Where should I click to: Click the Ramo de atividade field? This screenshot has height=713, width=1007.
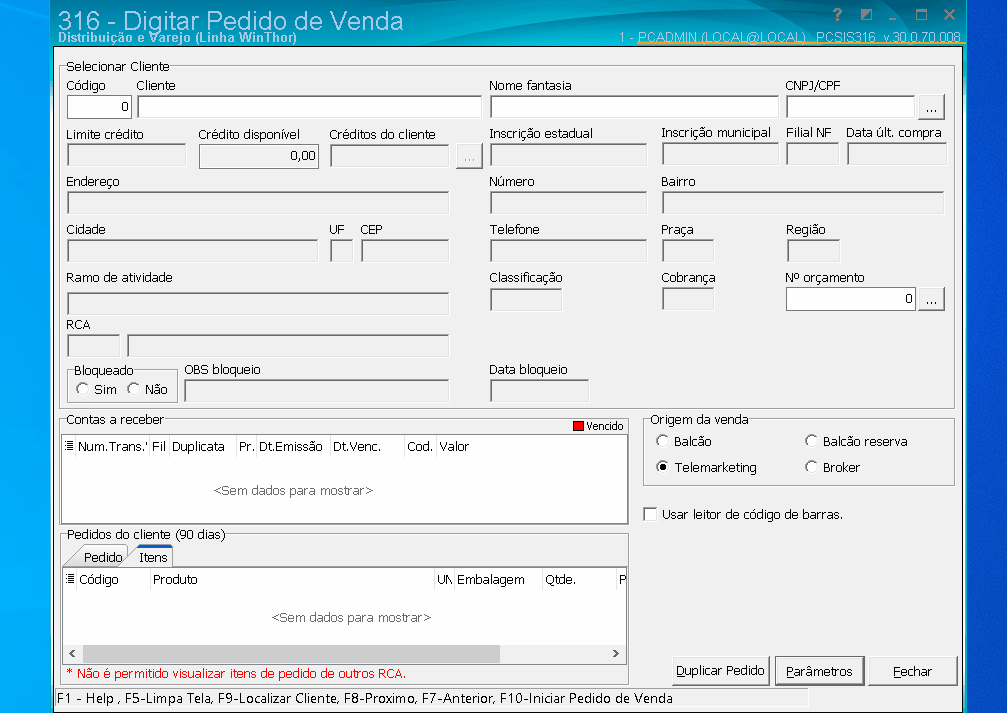tap(258, 303)
